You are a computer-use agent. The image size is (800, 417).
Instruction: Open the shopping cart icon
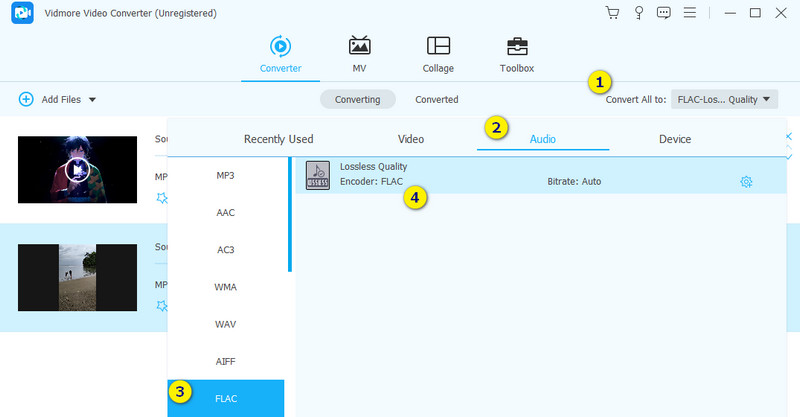[613, 13]
